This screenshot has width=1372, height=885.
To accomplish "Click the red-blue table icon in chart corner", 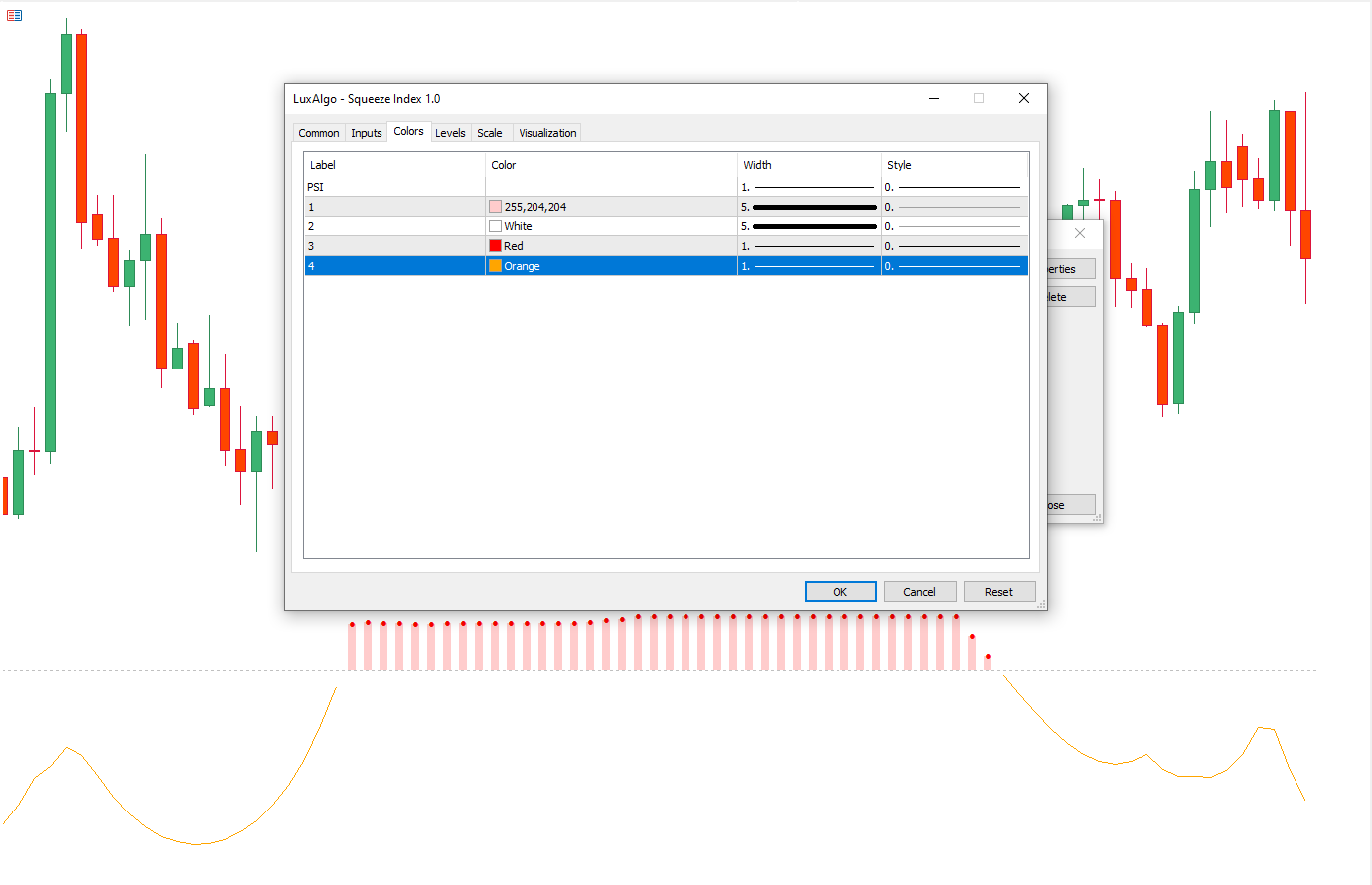I will 14,15.
